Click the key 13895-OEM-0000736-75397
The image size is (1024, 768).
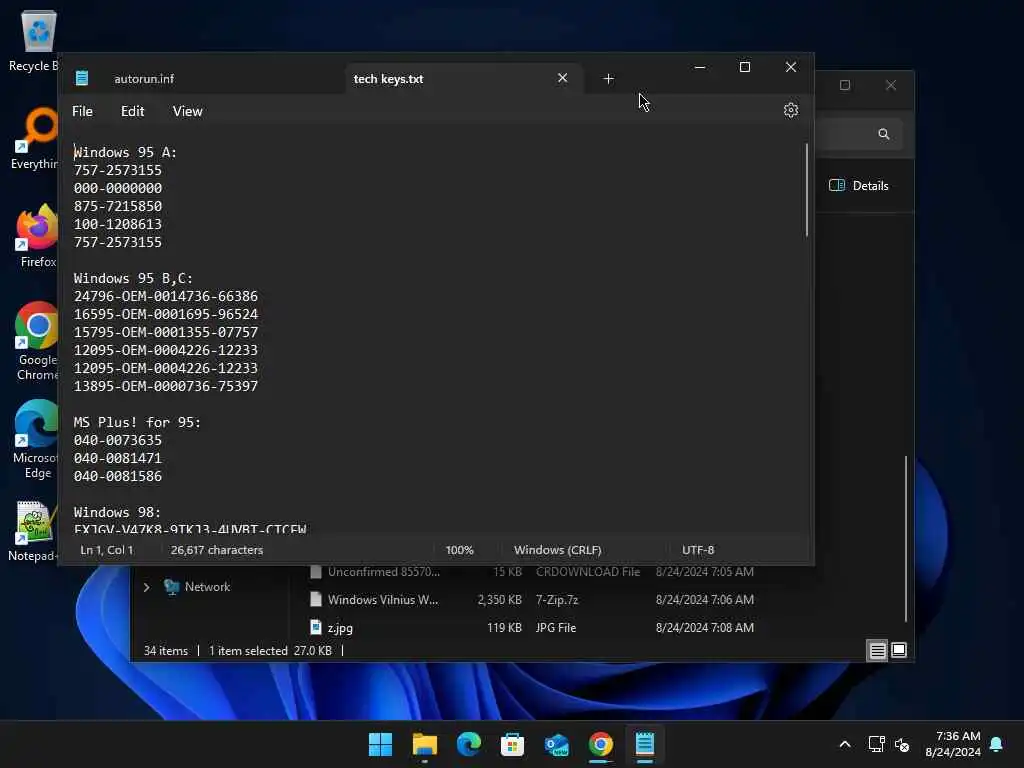(x=166, y=387)
